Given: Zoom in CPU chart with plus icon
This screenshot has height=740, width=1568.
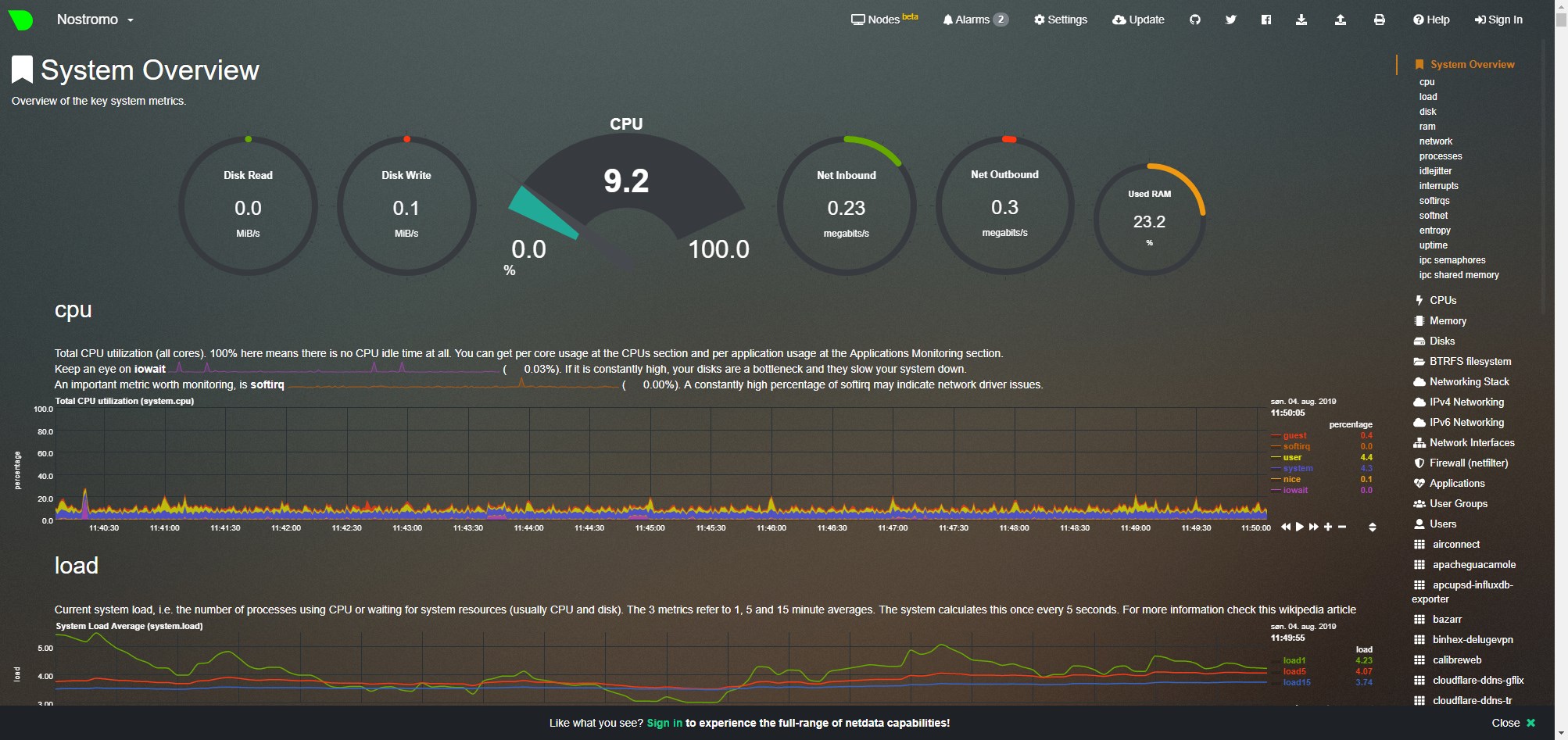Looking at the screenshot, I should point(1327,527).
